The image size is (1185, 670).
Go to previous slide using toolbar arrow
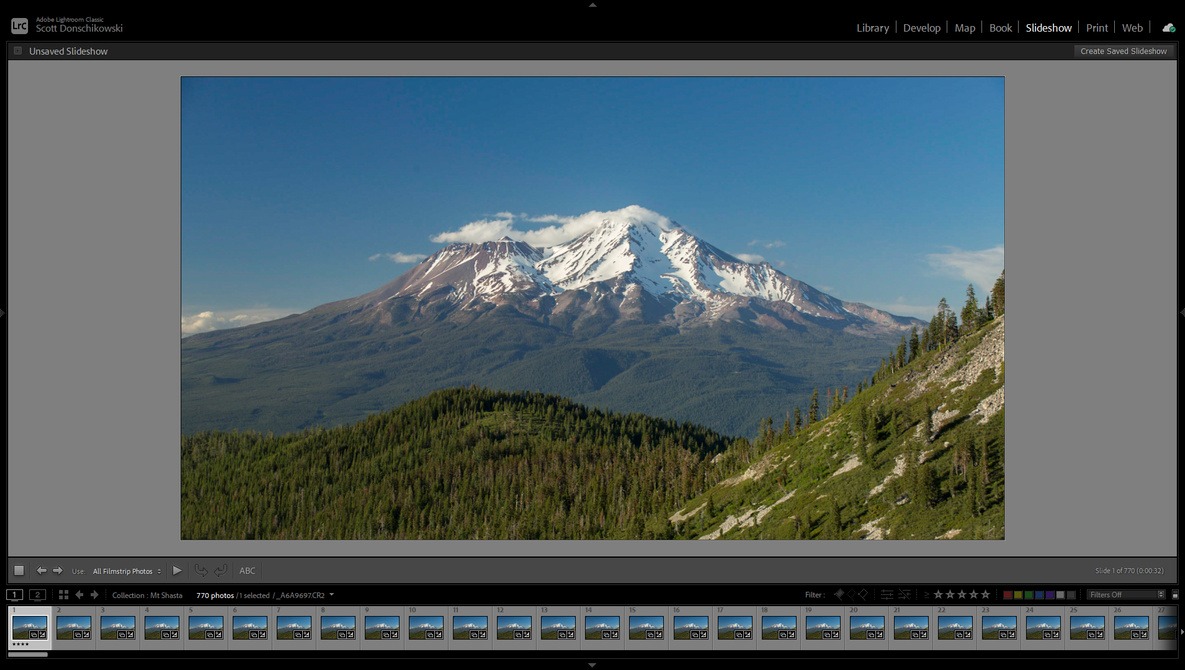point(42,570)
